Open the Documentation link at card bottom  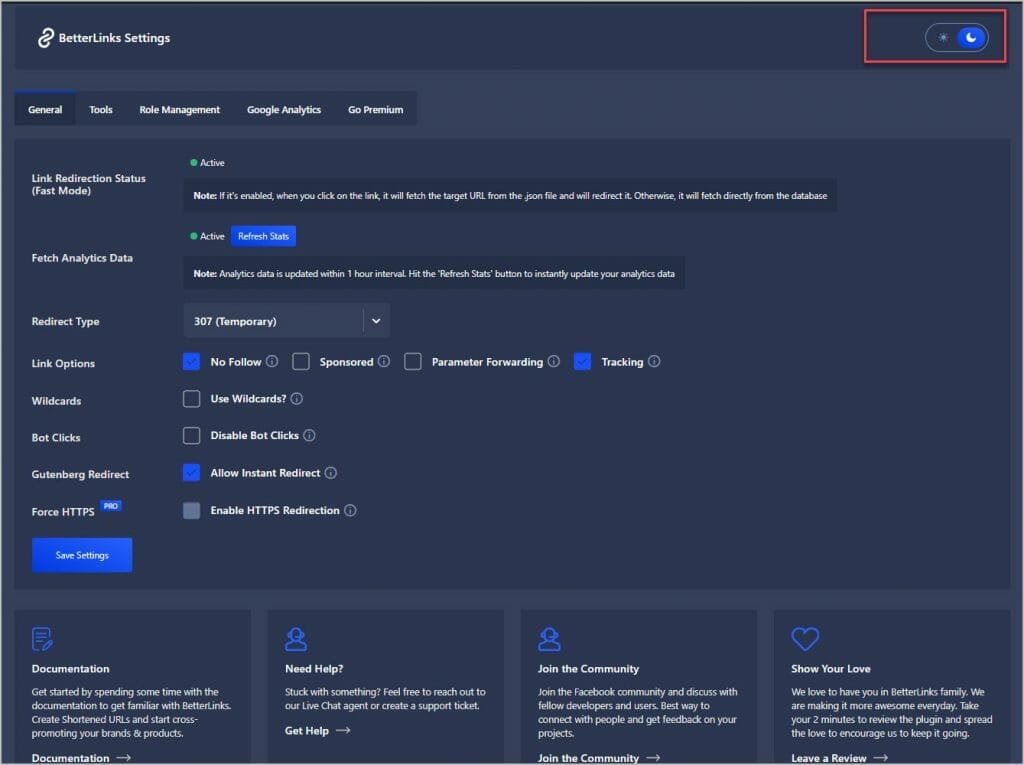pos(71,758)
